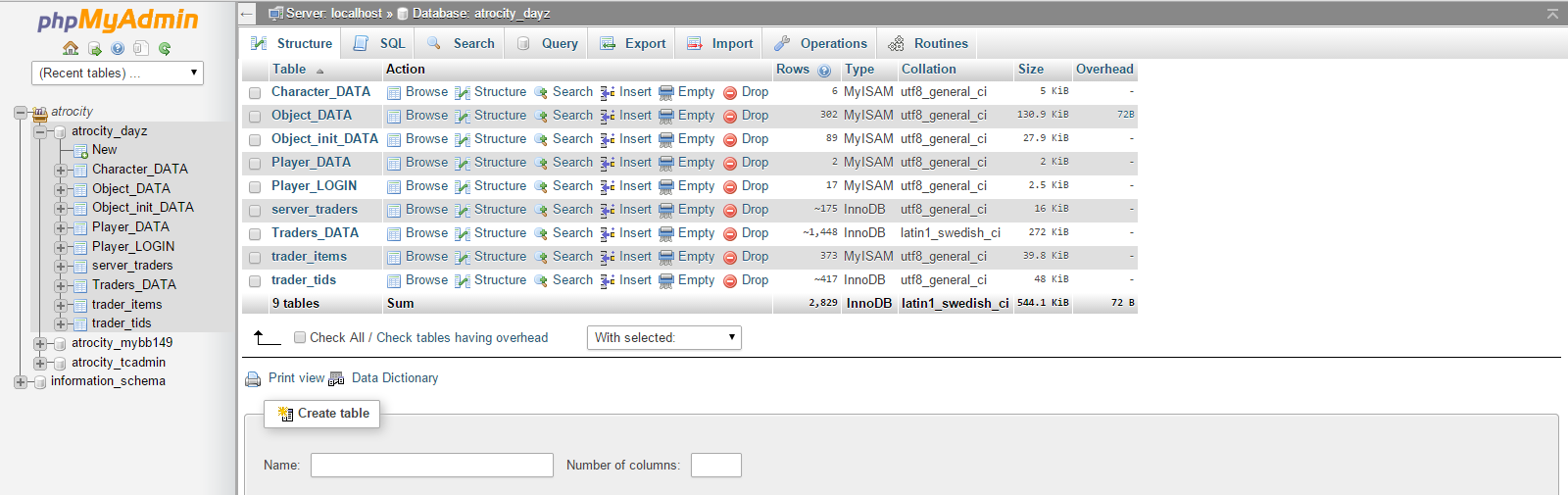Click the Data Dictionary icon
Screen dimensions: 1568x495
click(336, 379)
